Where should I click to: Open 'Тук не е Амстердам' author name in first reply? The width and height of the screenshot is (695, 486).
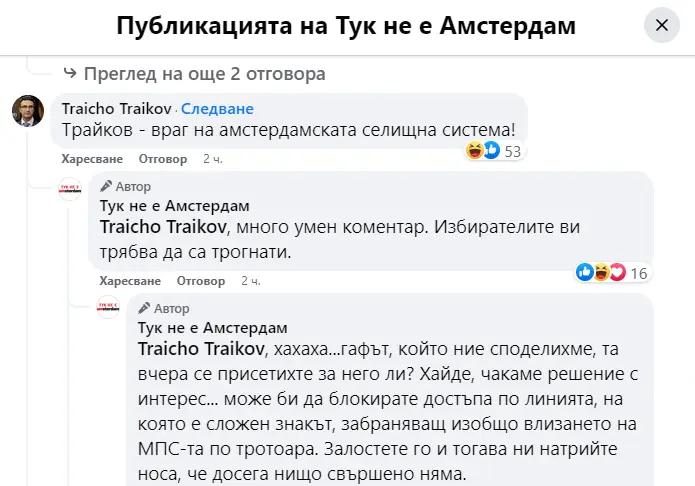(x=174, y=206)
